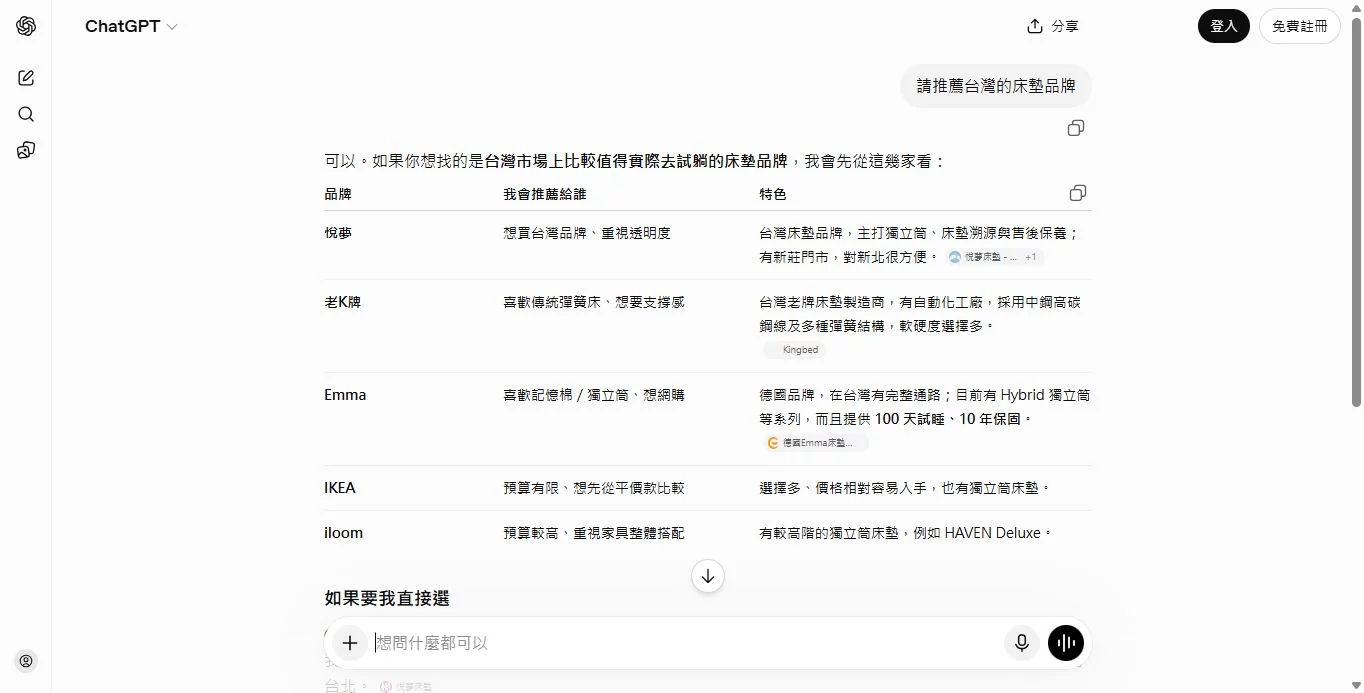Click the cell 喜歡傳統彈簧床、想要支撐感
Viewport: 1364px width, 693px height.
pos(593,302)
